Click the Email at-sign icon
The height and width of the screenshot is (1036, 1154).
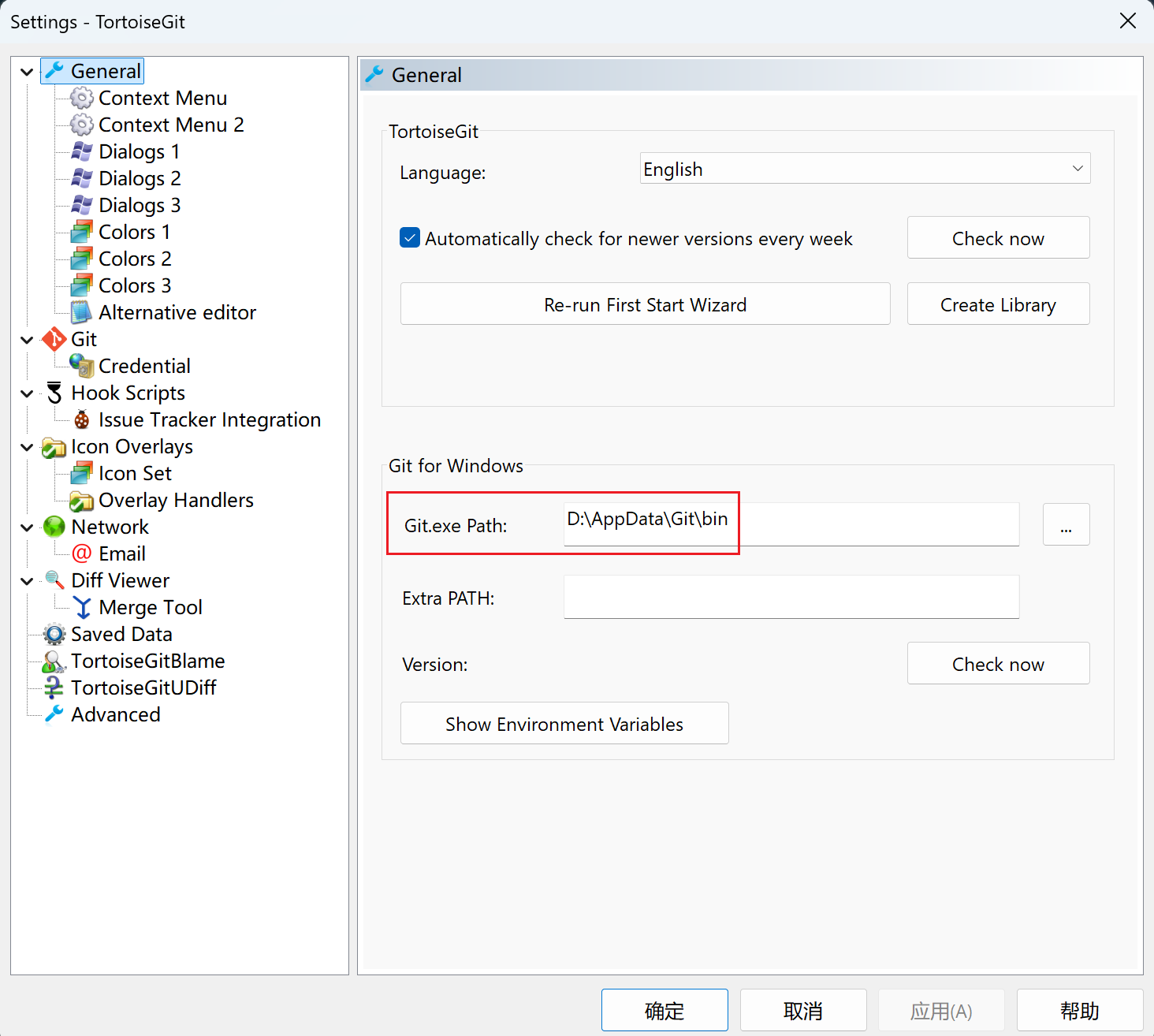82,553
